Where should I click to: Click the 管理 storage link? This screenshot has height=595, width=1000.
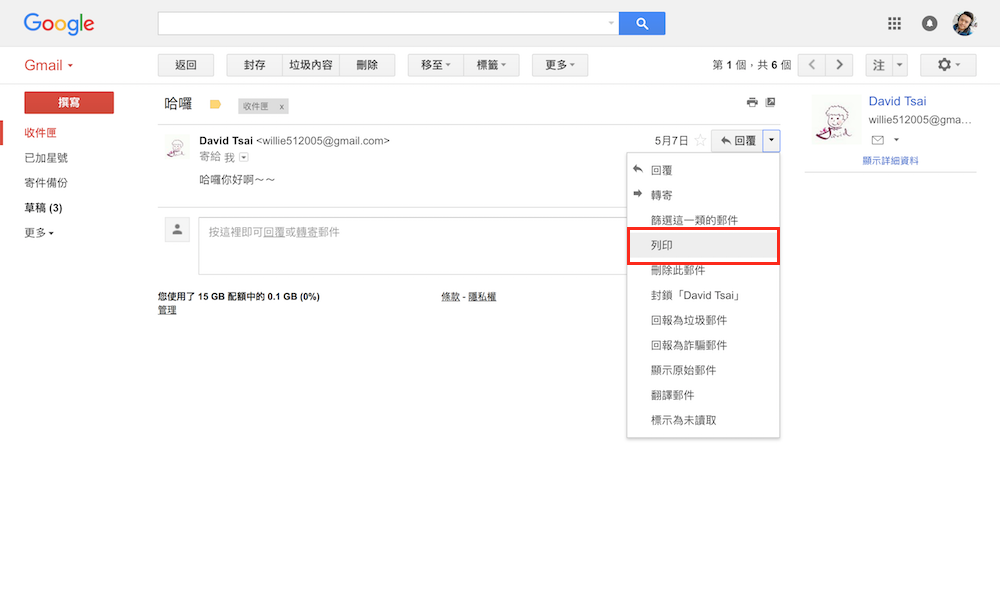coord(167,310)
